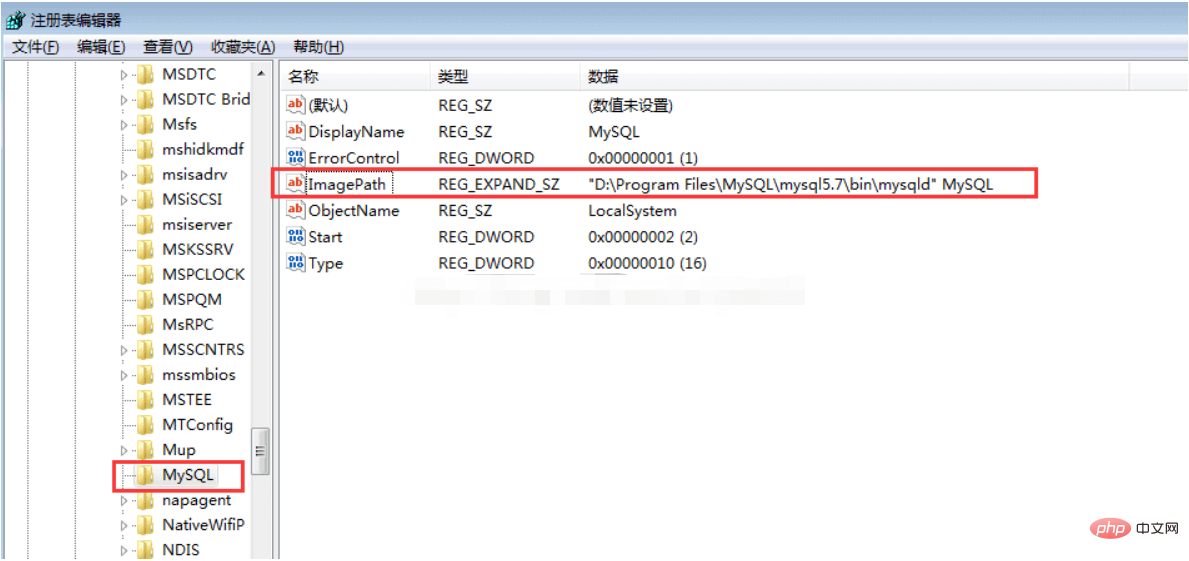Viewport: 1189px width, 561px height.
Task: Expand the MSDTC tree node
Action: 124,75
